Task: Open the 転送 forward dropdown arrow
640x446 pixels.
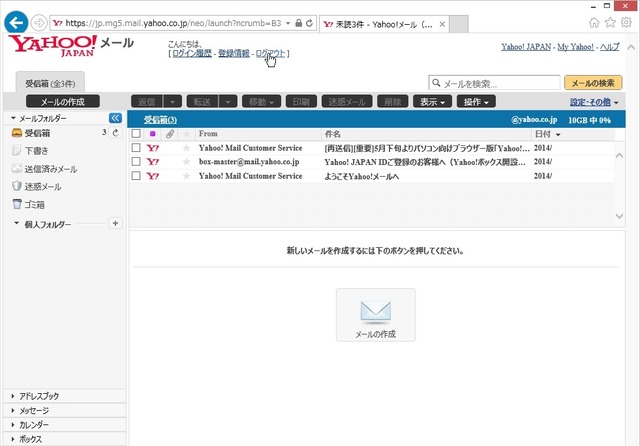Action: 228,102
